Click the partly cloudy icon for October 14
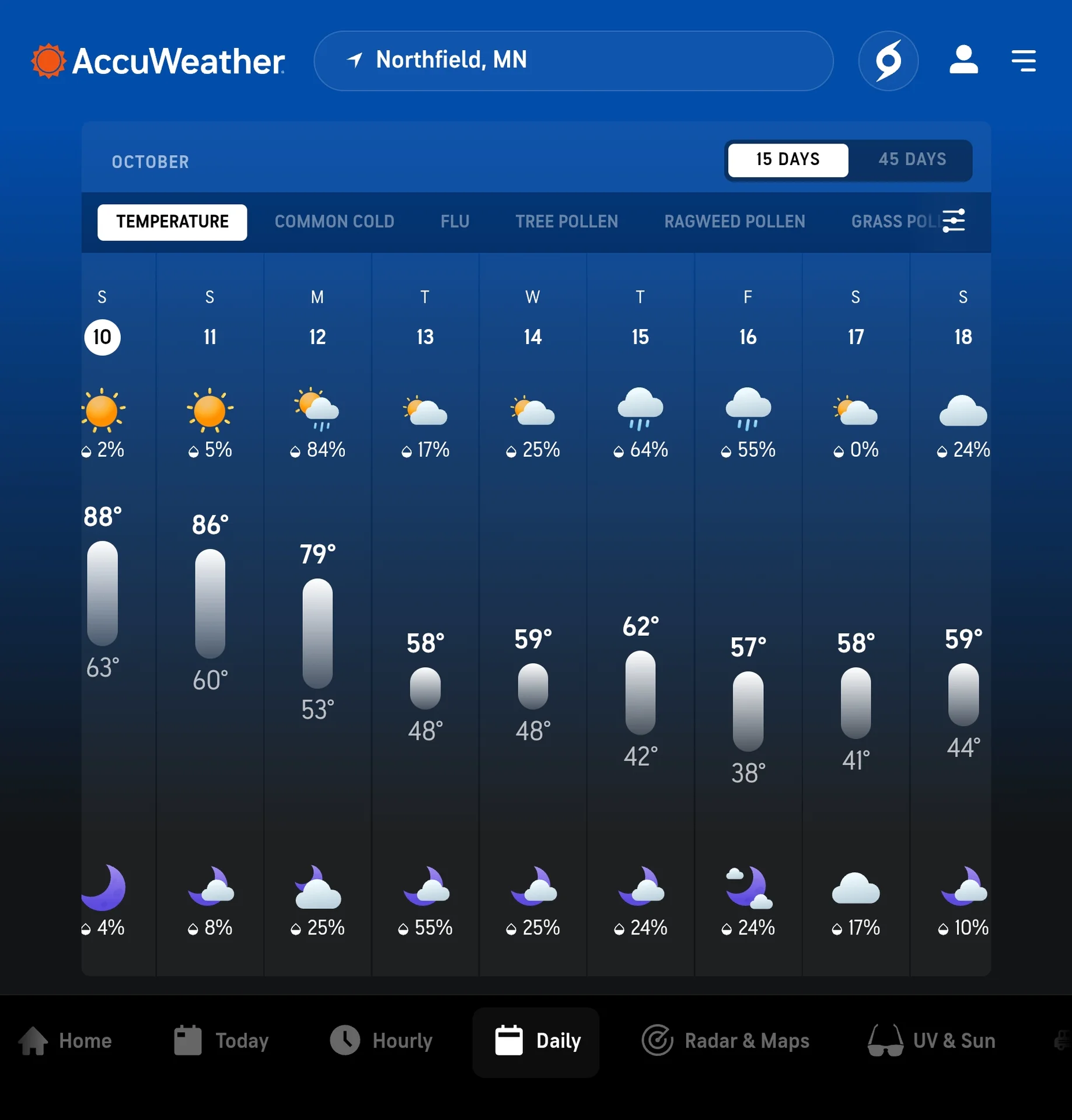Screen dimensions: 1072x1120 coord(532,410)
